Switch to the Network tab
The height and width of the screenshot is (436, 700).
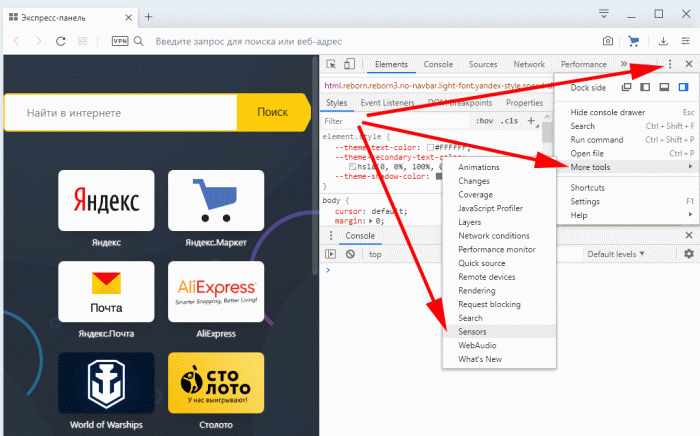point(529,65)
